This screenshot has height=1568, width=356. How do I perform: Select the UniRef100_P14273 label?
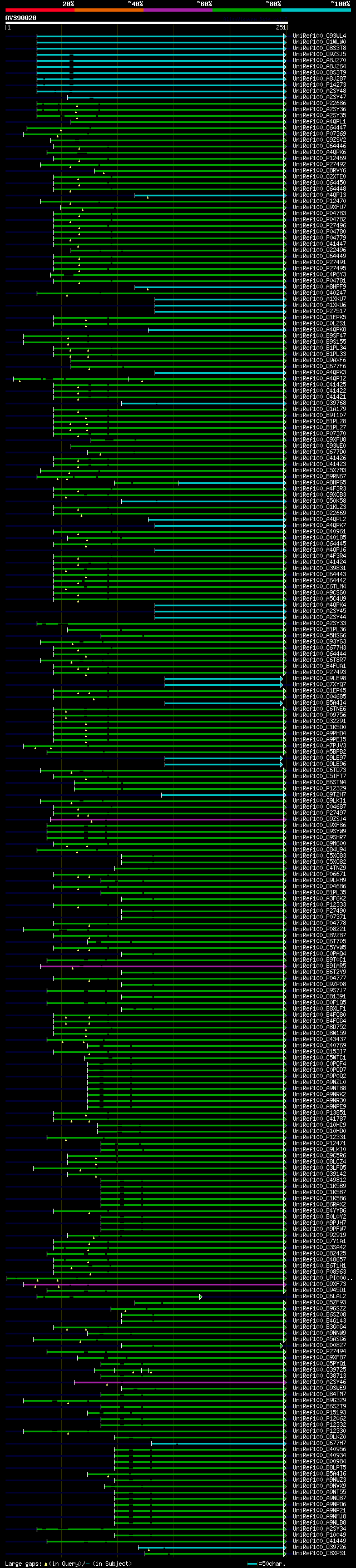[x=319, y=85]
